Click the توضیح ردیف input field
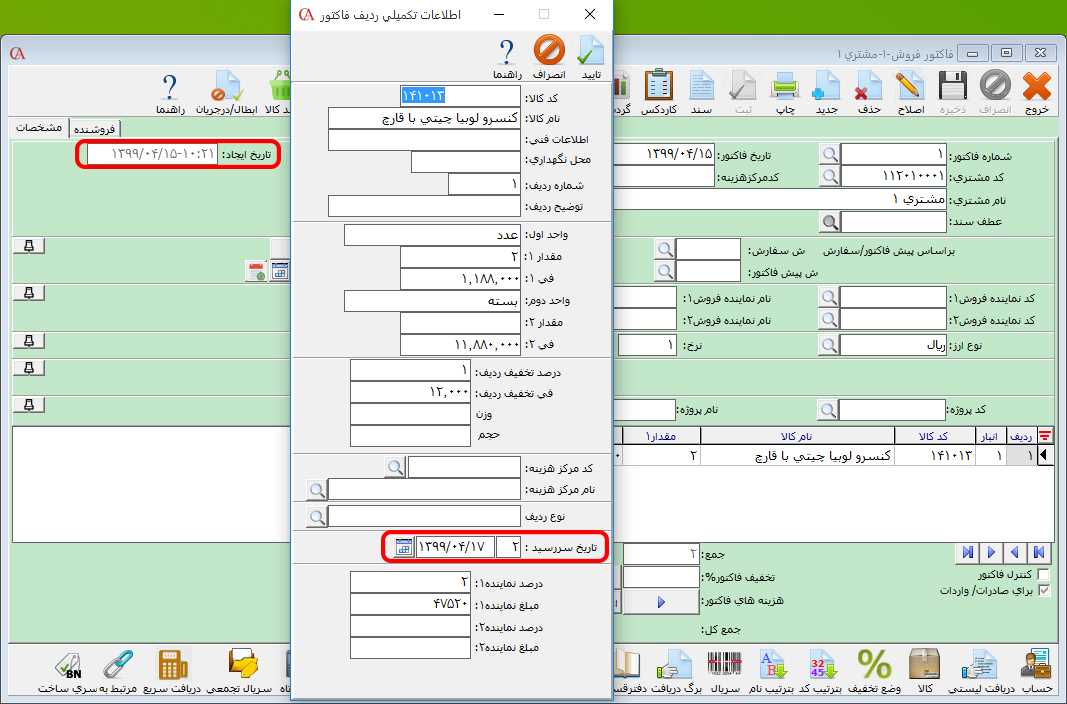The height and width of the screenshot is (704, 1067). (x=424, y=206)
